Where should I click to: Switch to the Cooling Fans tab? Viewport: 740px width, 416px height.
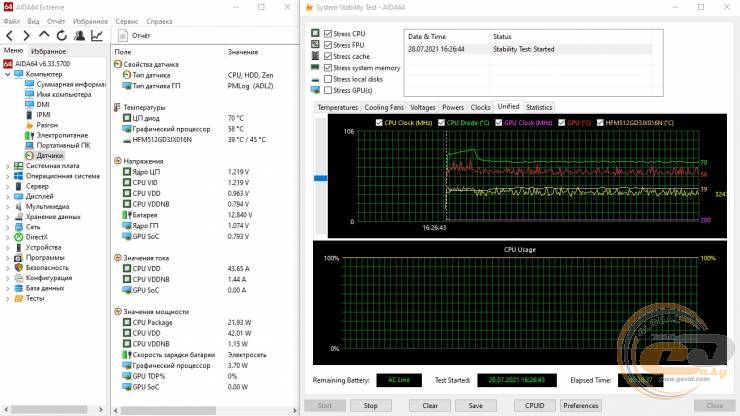384,107
